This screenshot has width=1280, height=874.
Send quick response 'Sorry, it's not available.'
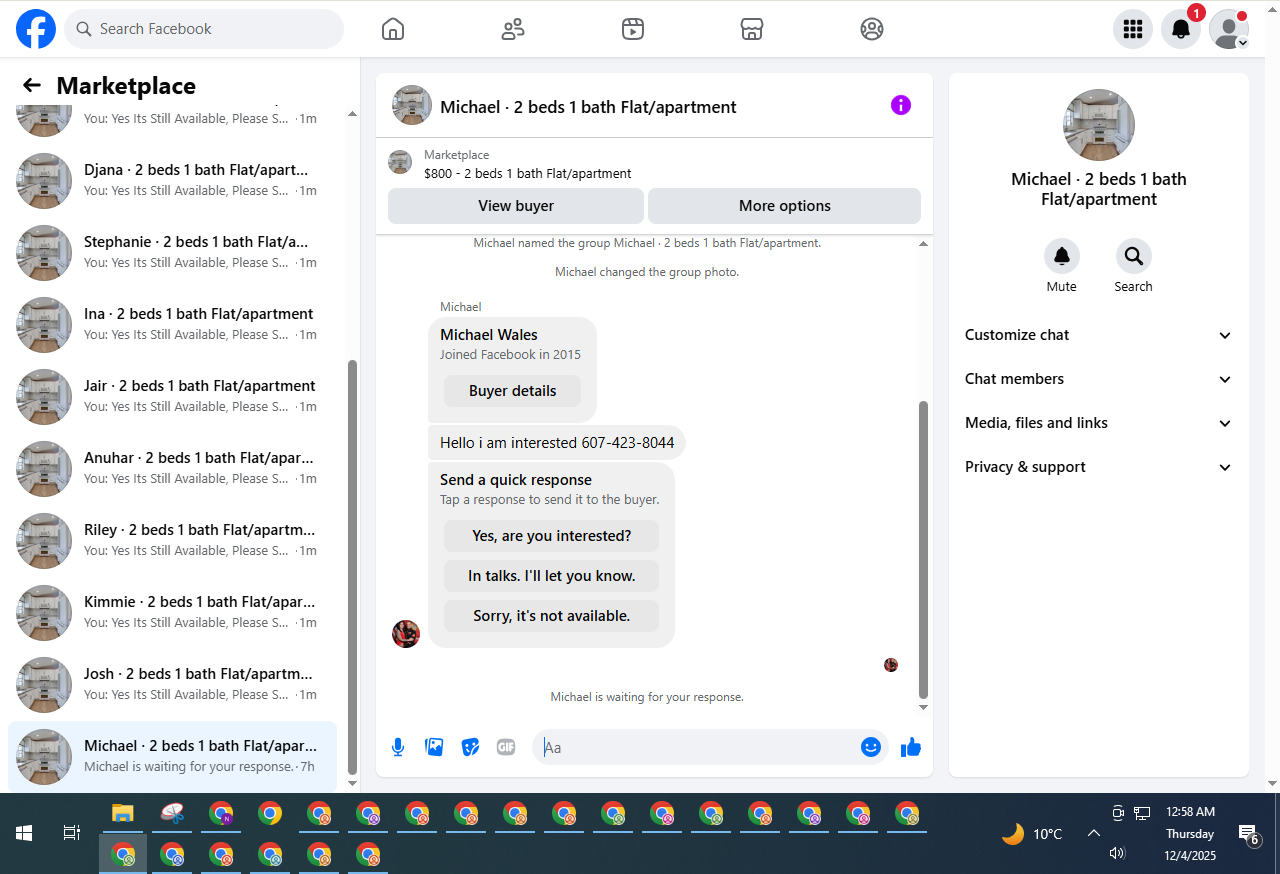tap(552, 616)
